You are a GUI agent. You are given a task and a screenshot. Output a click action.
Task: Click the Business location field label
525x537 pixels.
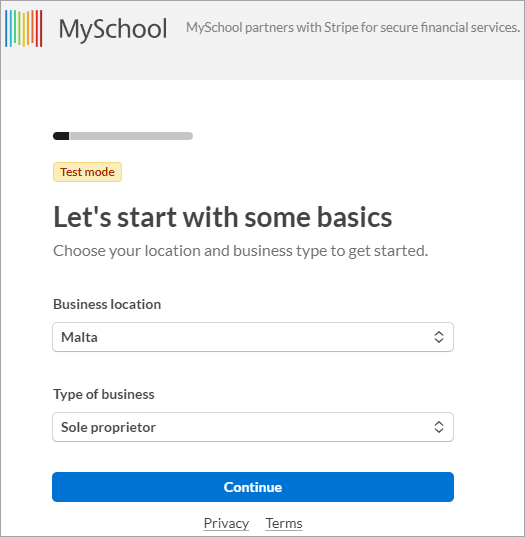[x=107, y=304]
